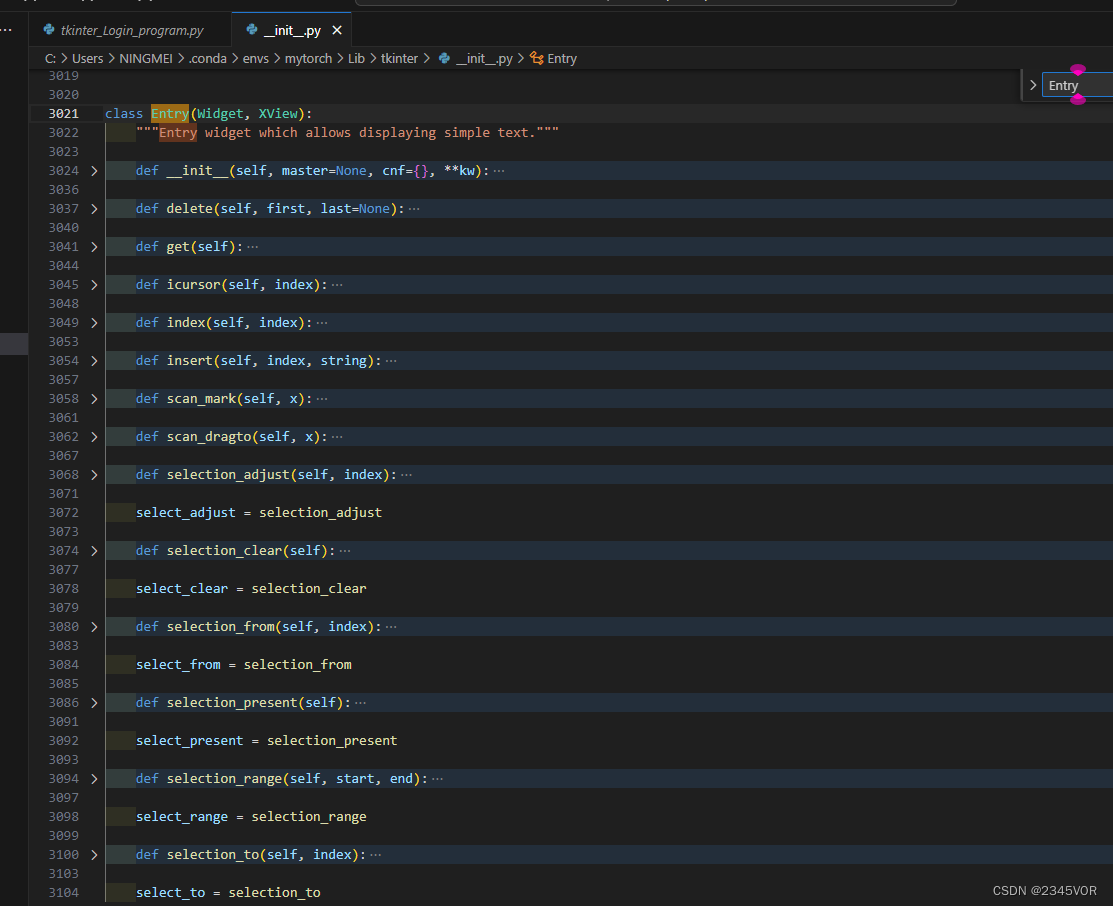Expand folded __init__ method at line 3024
1113x906 pixels.
pyautogui.click(x=94, y=170)
